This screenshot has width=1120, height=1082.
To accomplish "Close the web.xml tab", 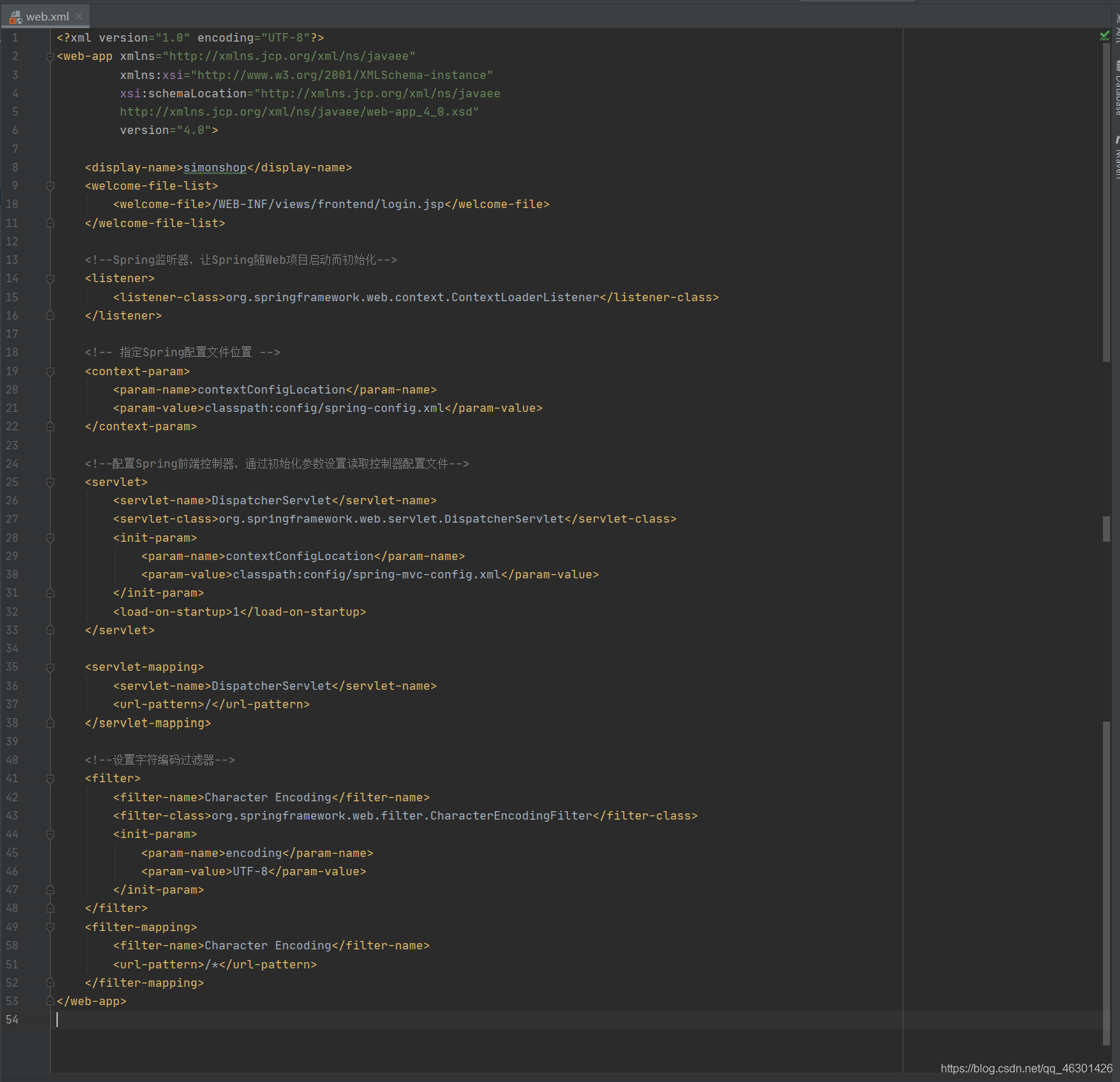I will (x=79, y=16).
